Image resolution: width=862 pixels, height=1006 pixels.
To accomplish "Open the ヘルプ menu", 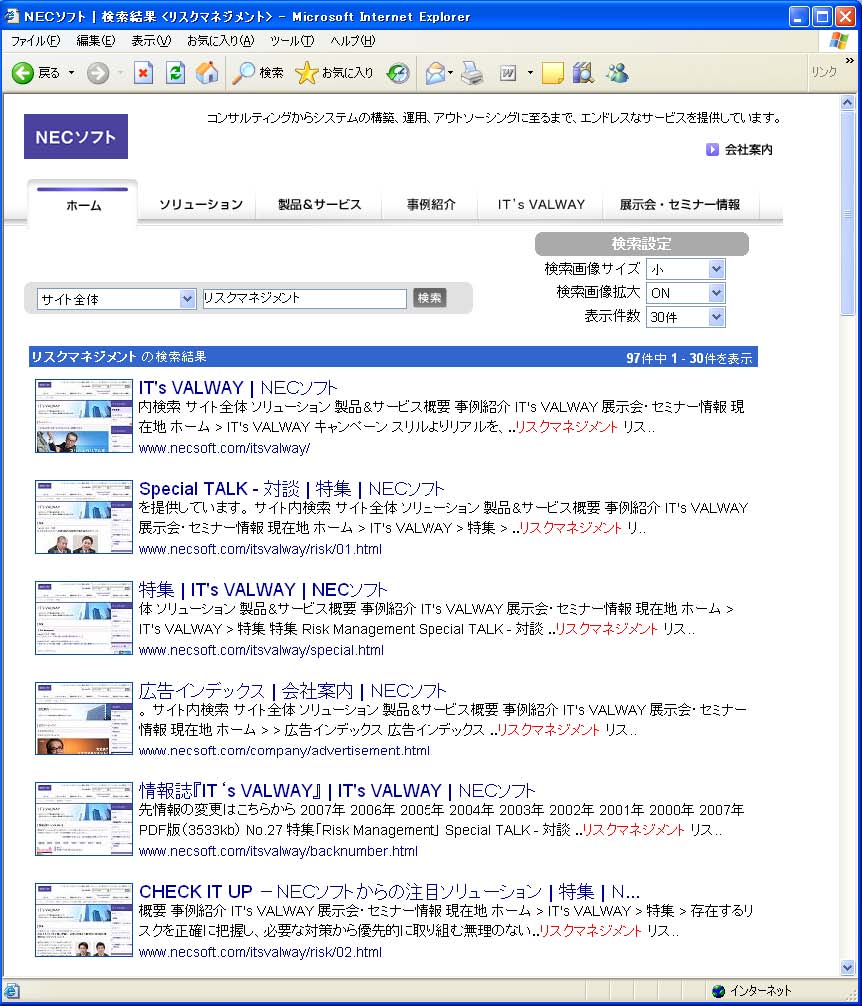I will [352, 40].
